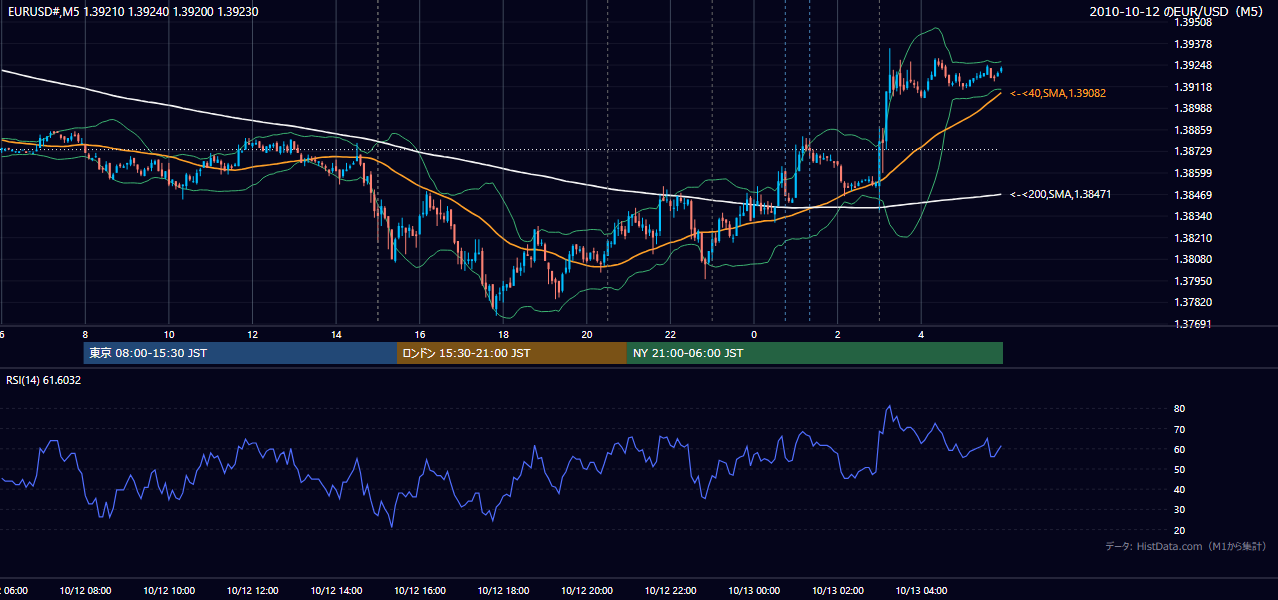1278x600 pixels.
Task: Click the RSI scale label 70
Action: coord(1179,429)
